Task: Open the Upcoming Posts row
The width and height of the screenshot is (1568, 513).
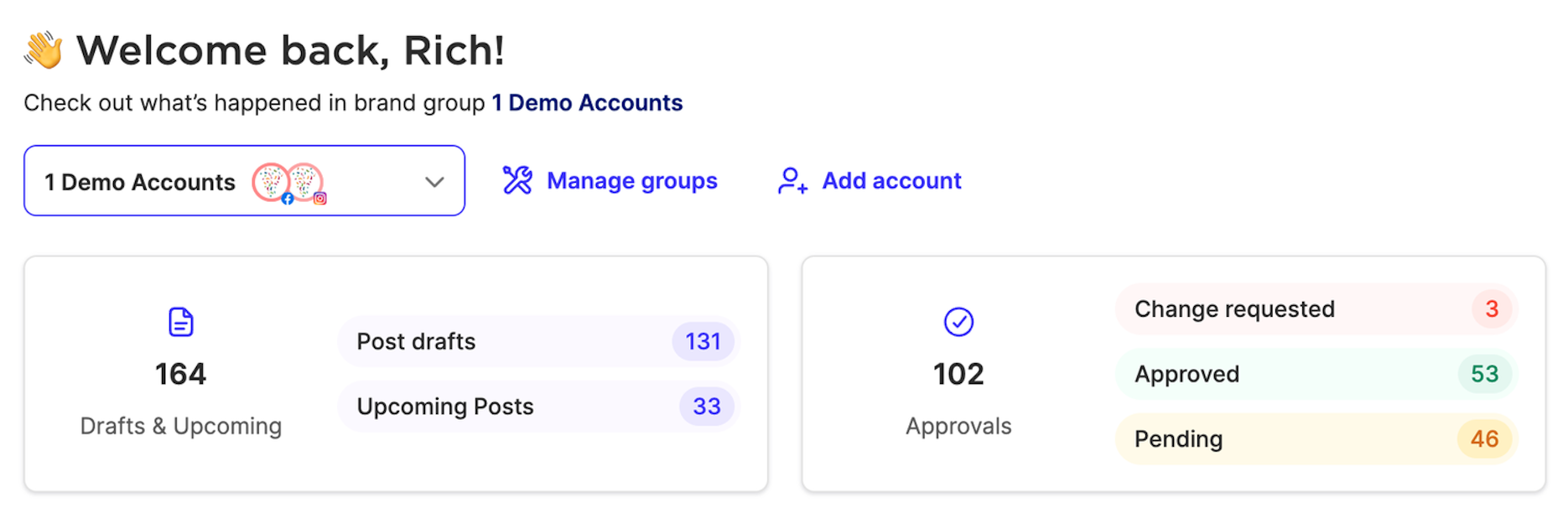Action: 503,407
